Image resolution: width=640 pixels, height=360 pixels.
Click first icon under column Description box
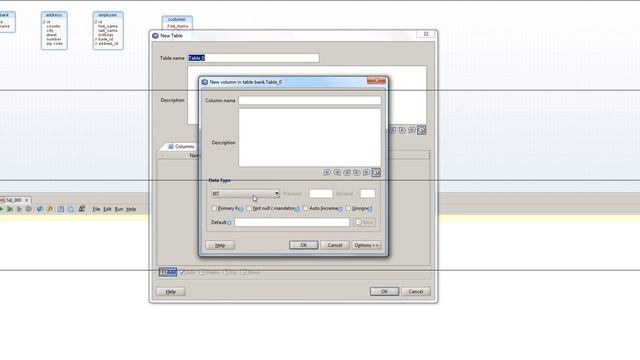point(327,173)
